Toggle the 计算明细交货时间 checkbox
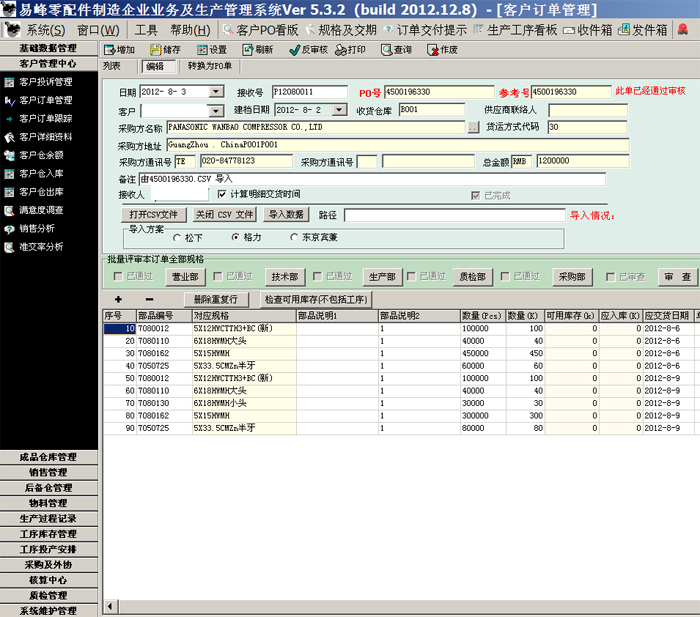The image size is (700, 617). pos(221,194)
